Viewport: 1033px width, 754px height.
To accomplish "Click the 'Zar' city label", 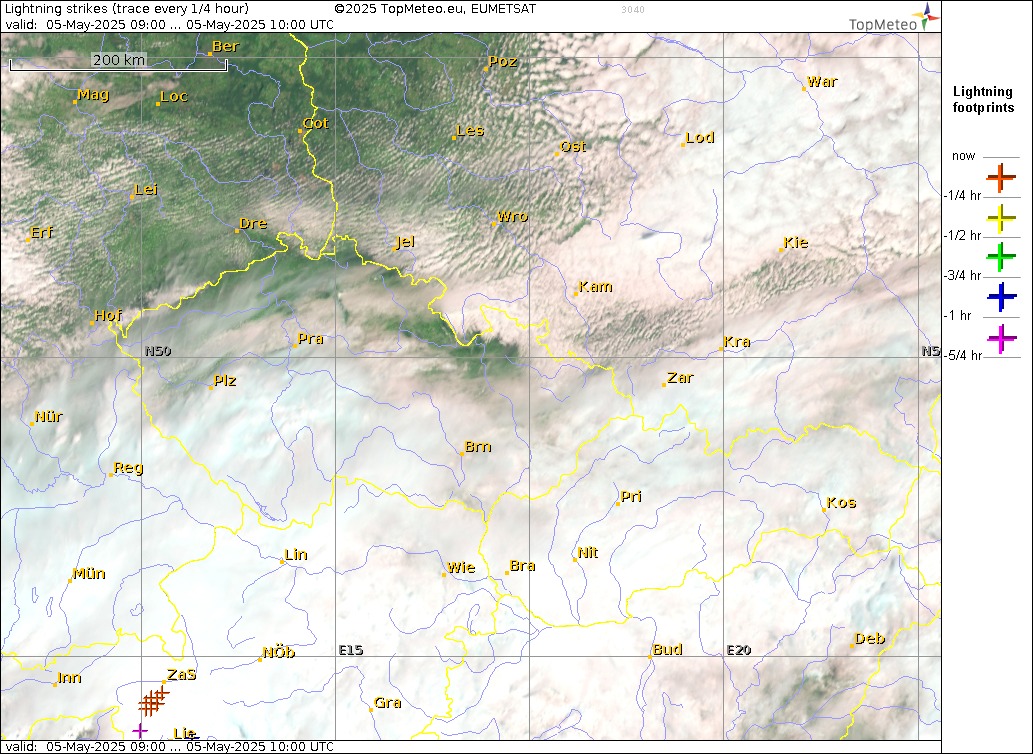I will pos(680,378).
